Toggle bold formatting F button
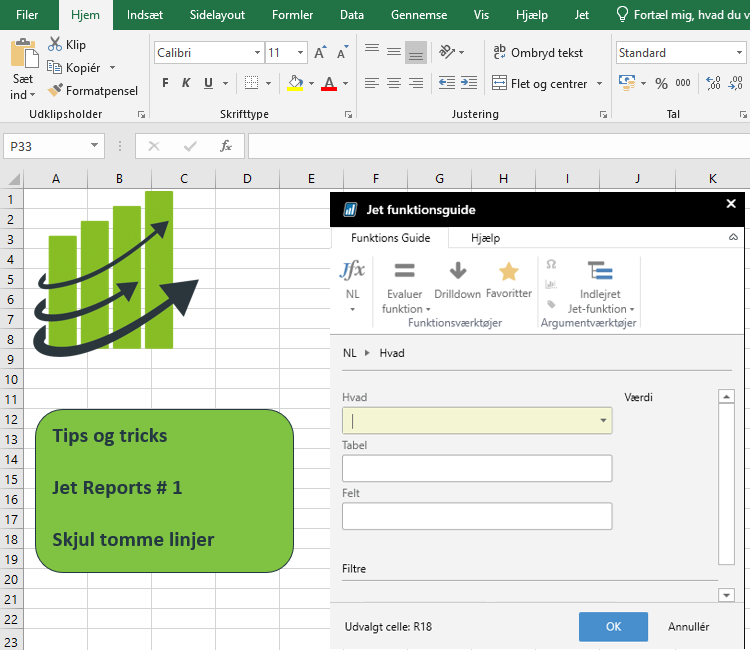Image resolution: width=750 pixels, height=650 pixels. [x=165, y=84]
